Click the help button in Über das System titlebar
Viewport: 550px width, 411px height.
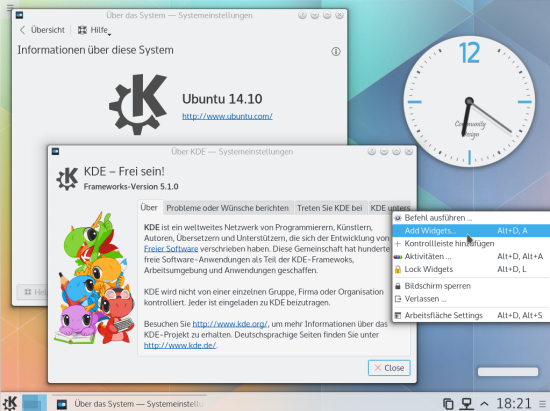[302, 15]
